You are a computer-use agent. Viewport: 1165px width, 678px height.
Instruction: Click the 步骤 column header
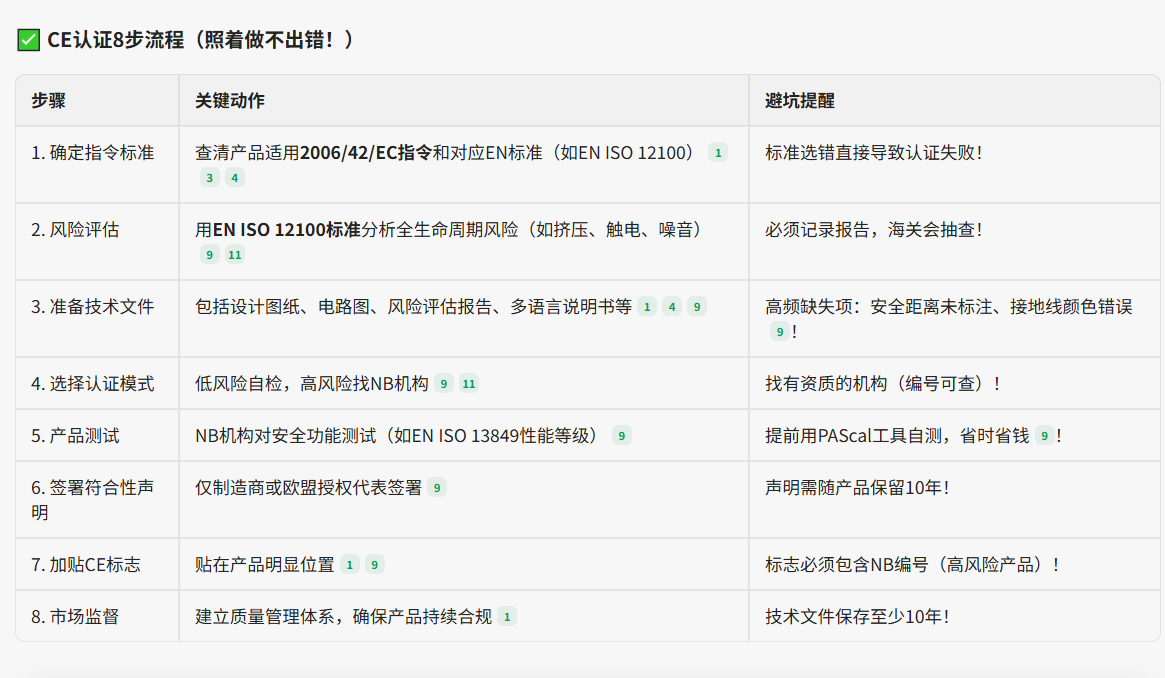(x=49, y=101)
